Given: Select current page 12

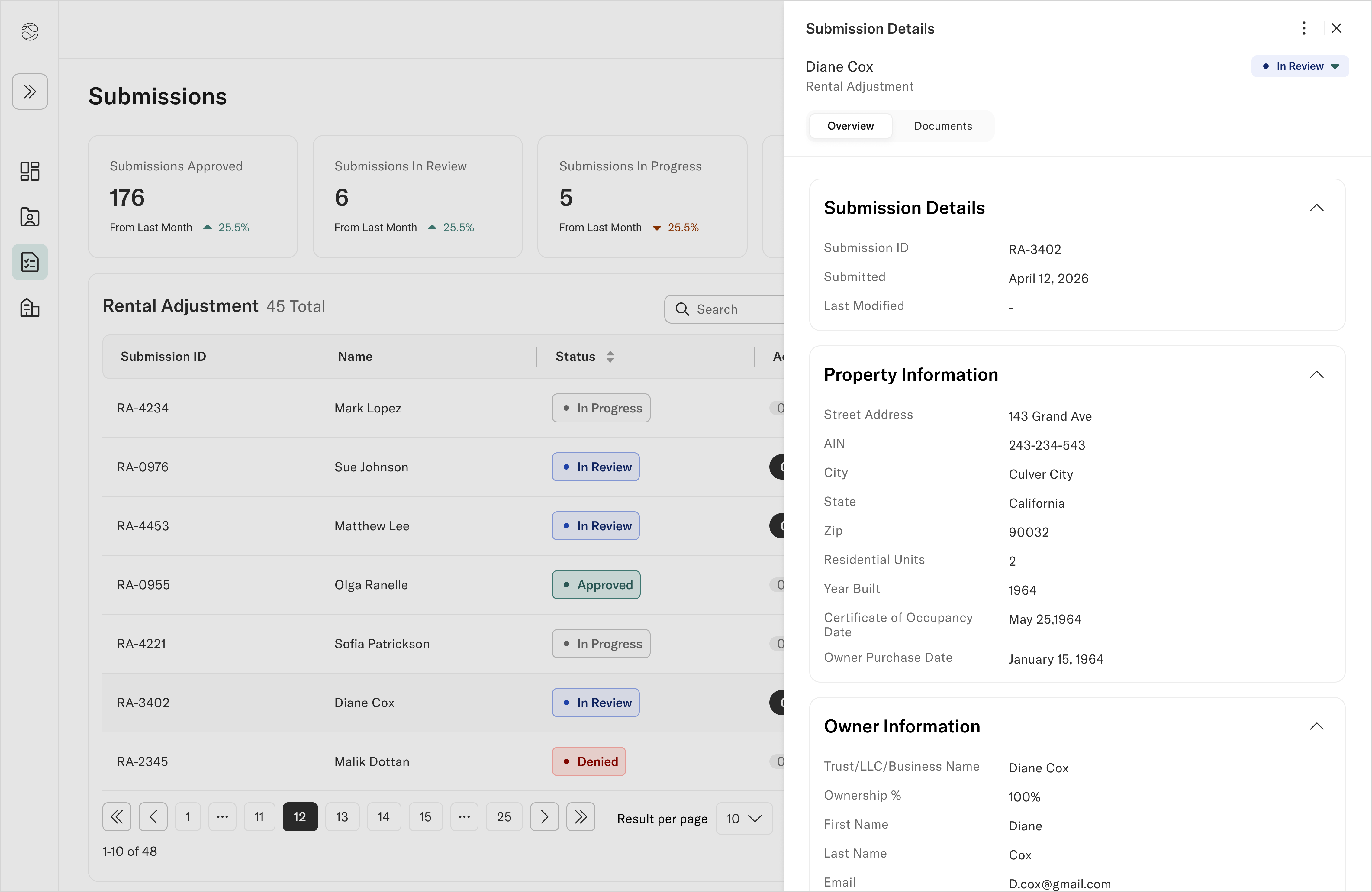Looking at the screenshot, I should [300, 816].
